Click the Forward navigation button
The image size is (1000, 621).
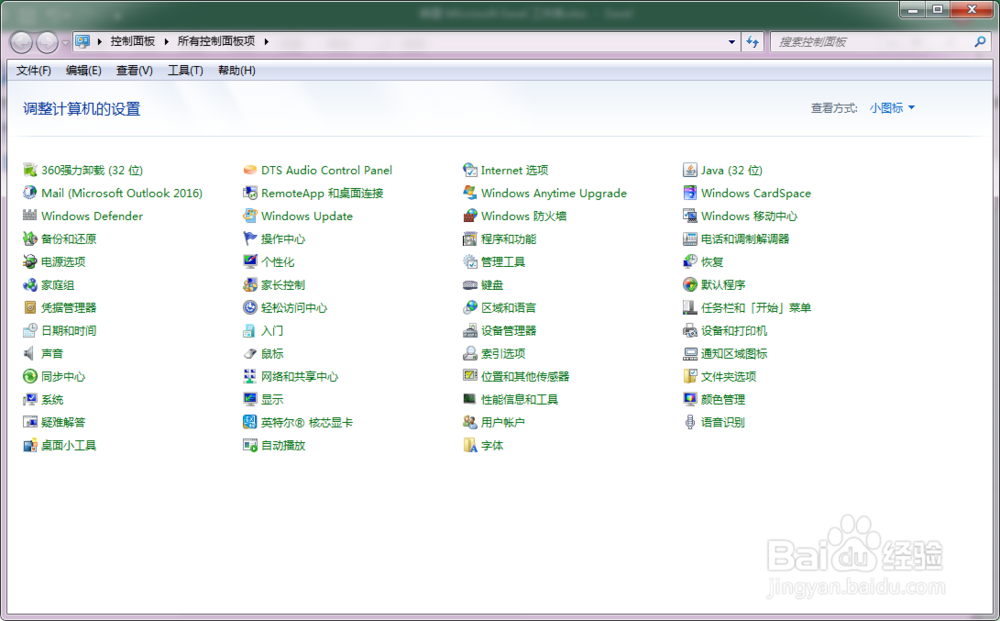pos(47,43)
